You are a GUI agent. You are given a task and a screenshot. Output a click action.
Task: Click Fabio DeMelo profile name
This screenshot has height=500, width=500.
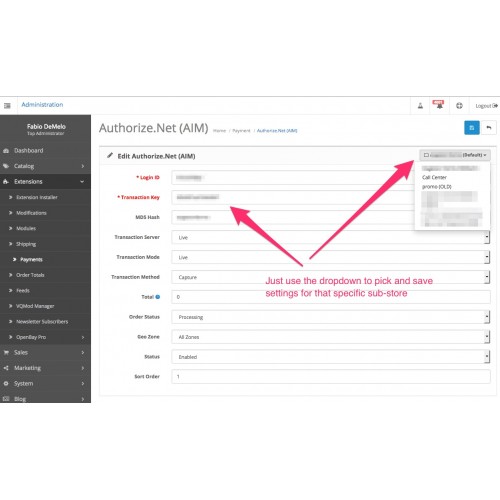point(46,126)
